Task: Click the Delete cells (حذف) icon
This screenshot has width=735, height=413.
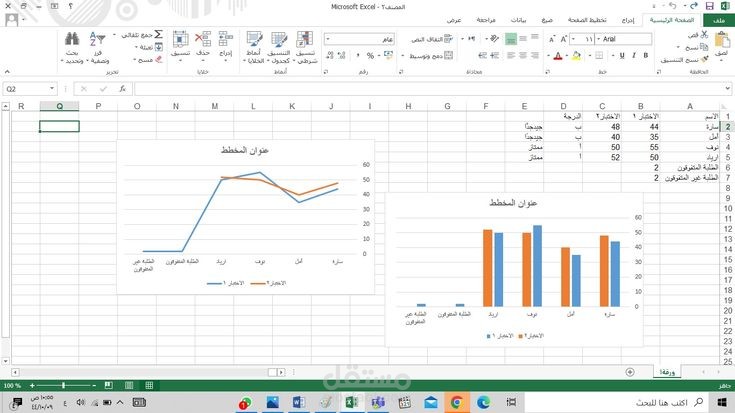Action: [x=203, y=39]
